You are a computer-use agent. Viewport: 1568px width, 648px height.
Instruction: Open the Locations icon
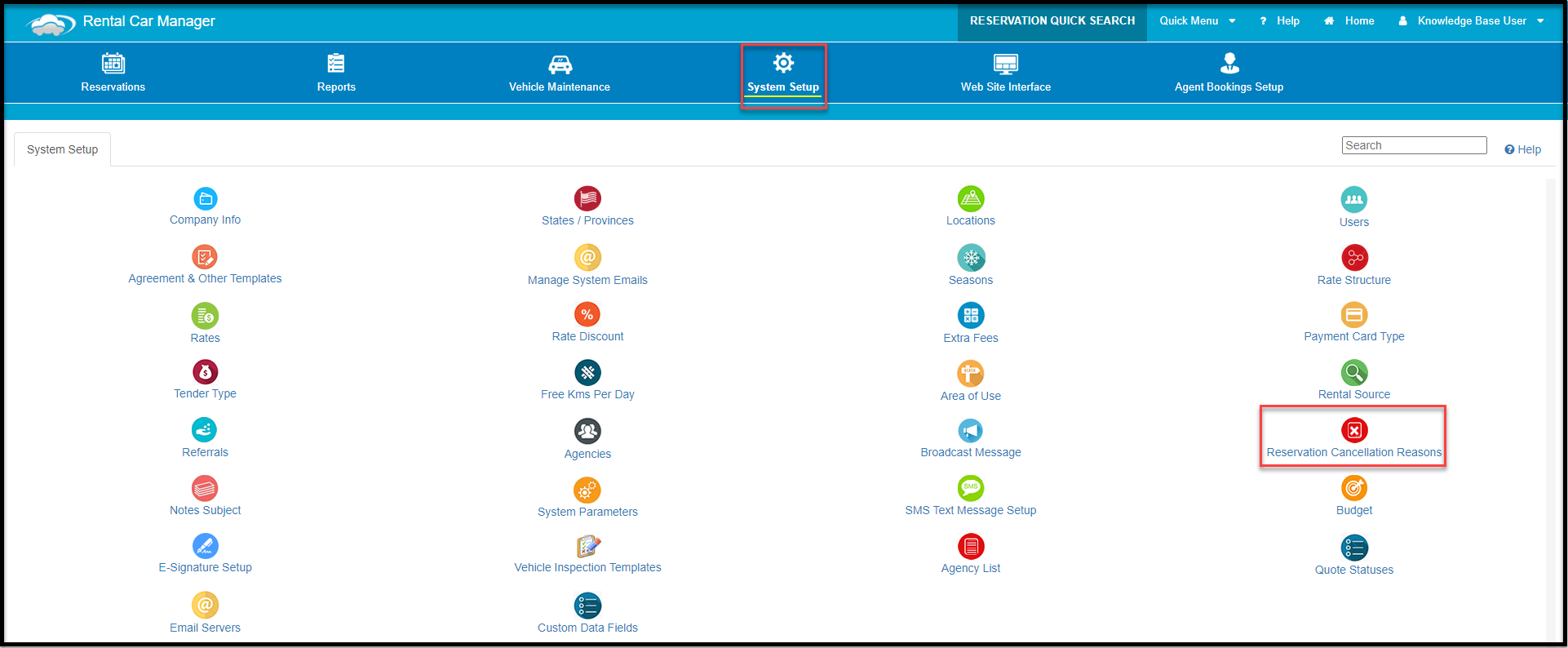971,198
